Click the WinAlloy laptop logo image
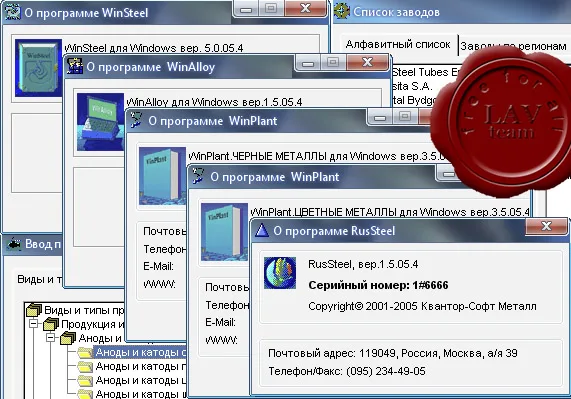 pos(100,122)
